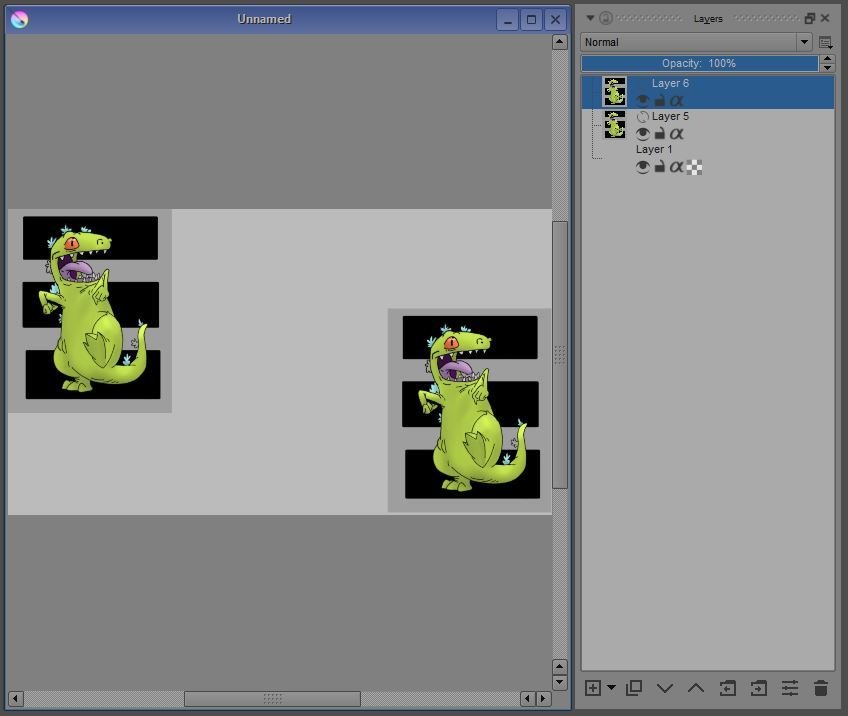Open the blending mode Normal dropdown

tap(696, 42)
